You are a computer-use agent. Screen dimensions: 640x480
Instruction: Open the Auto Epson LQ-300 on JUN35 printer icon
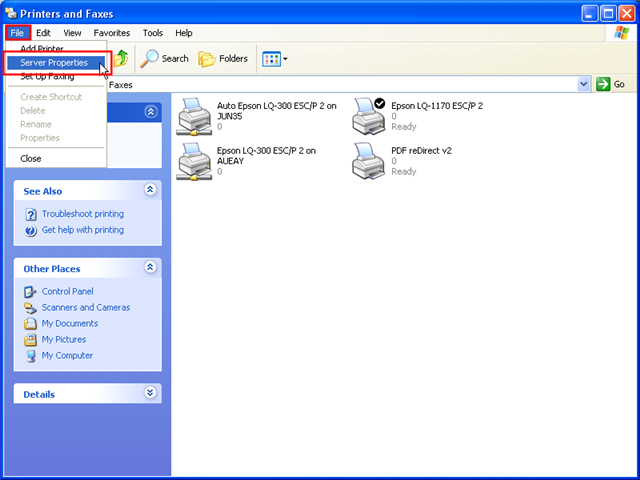[x=195, y=115]
